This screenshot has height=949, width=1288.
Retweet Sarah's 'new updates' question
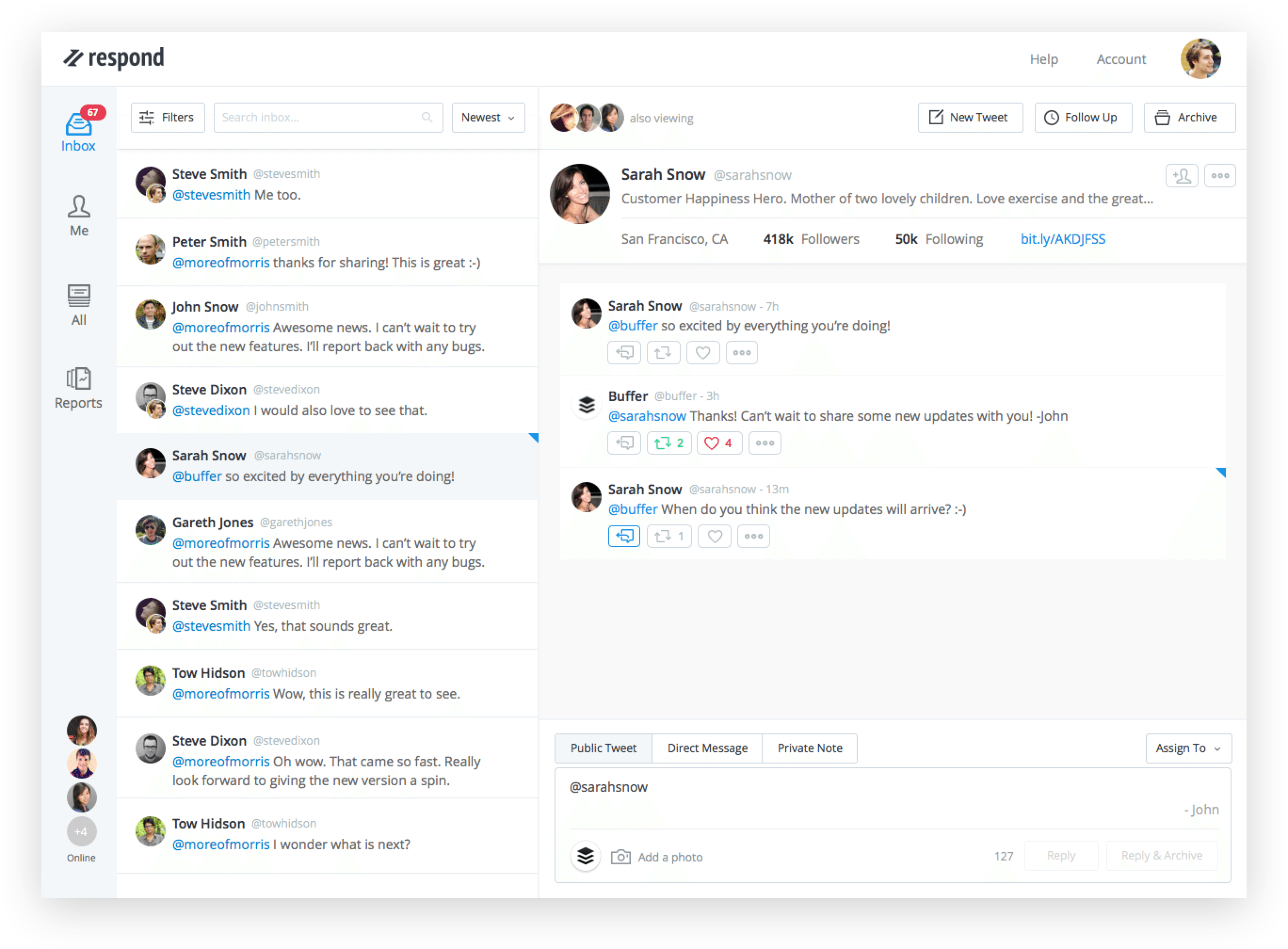(x=668, y=536)
